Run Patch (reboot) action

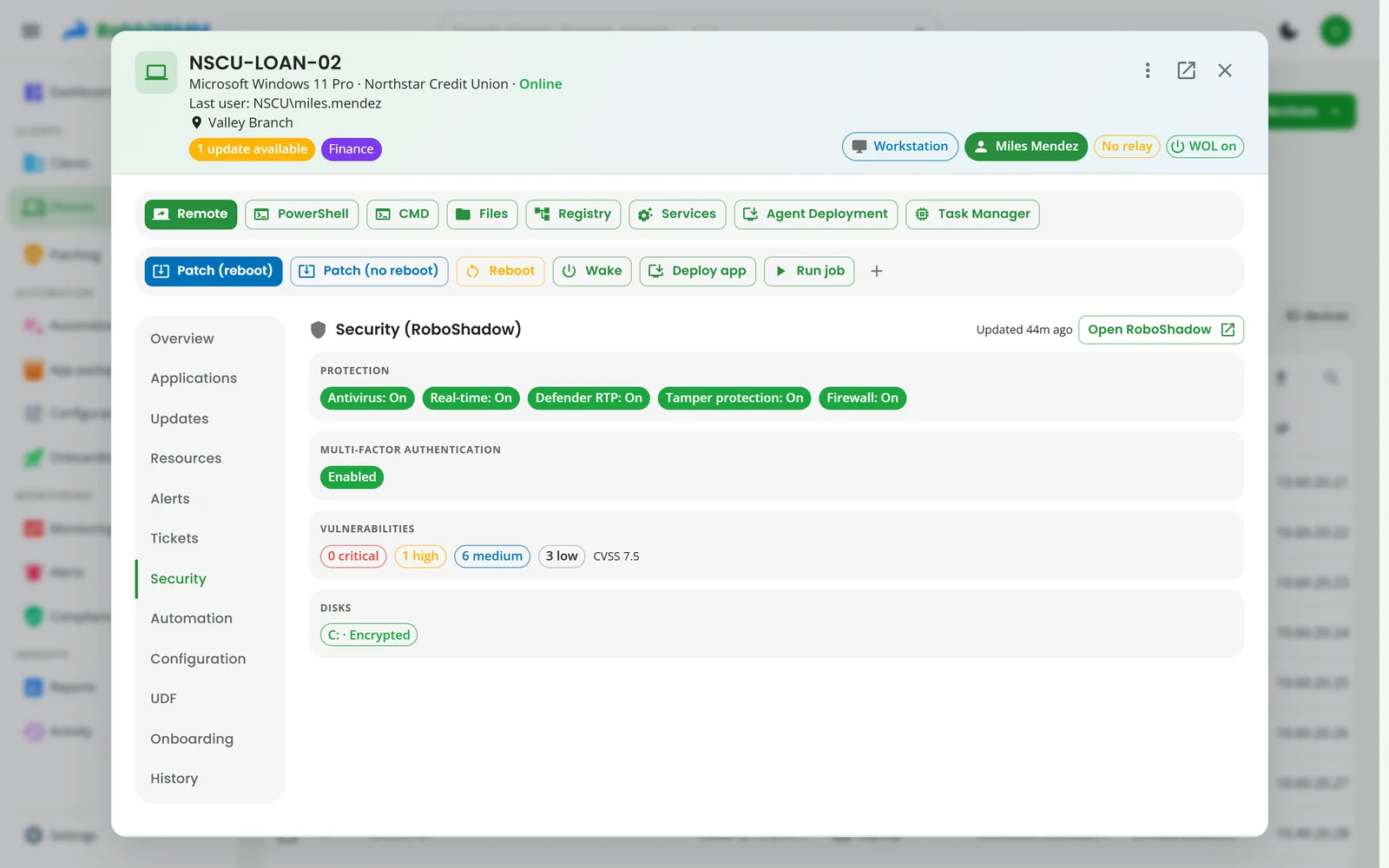coord(214,271)
